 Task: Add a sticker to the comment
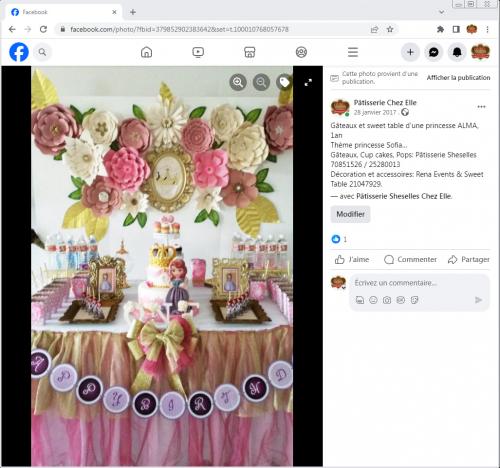(414, 300)
